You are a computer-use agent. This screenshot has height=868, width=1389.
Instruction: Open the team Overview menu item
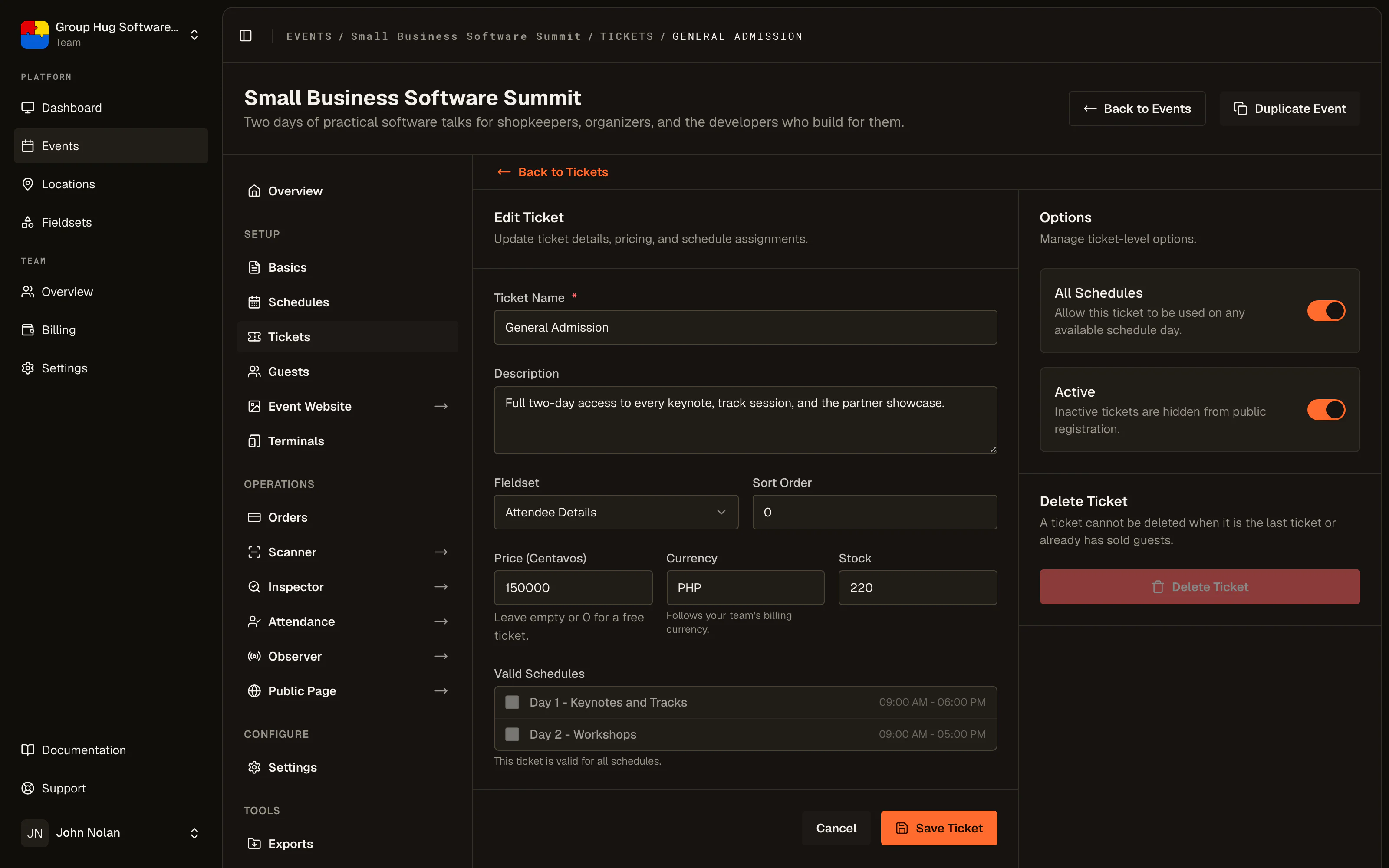coord(111,292)
